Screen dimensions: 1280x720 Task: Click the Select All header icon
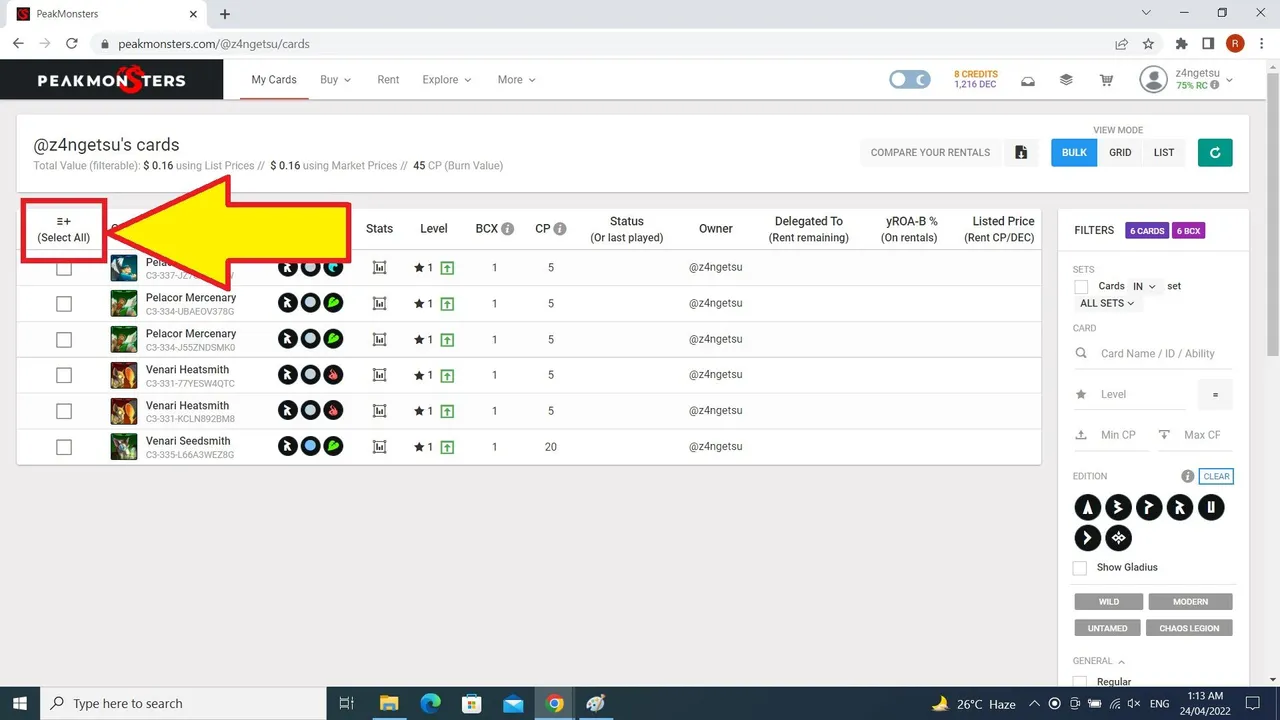pyautogui.click(x=64, y=221)
